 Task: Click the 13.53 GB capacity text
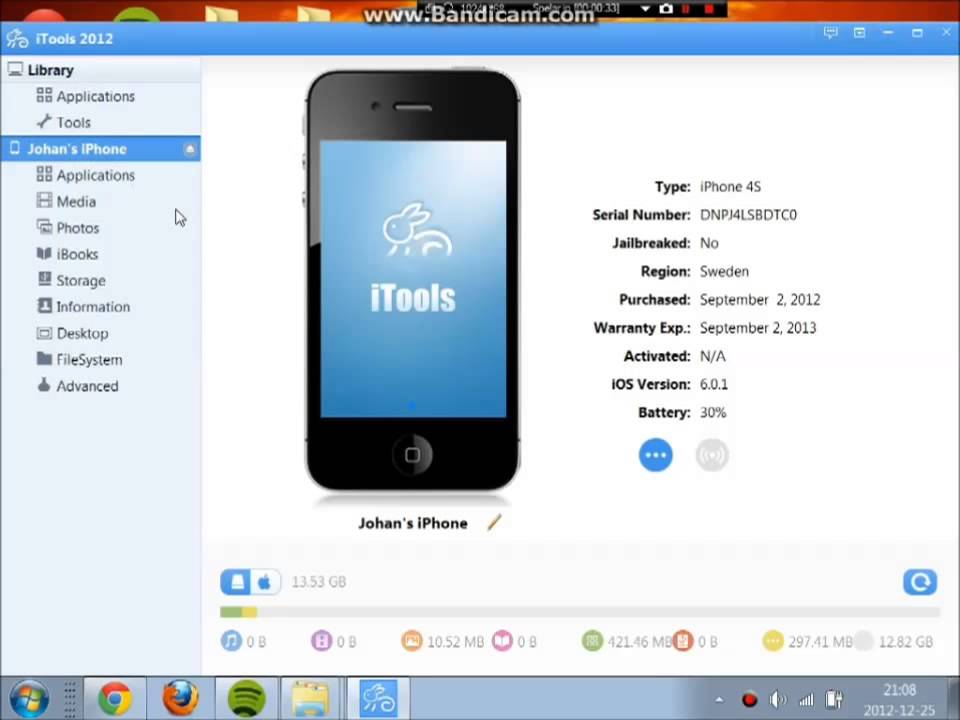tap(319, 582)
